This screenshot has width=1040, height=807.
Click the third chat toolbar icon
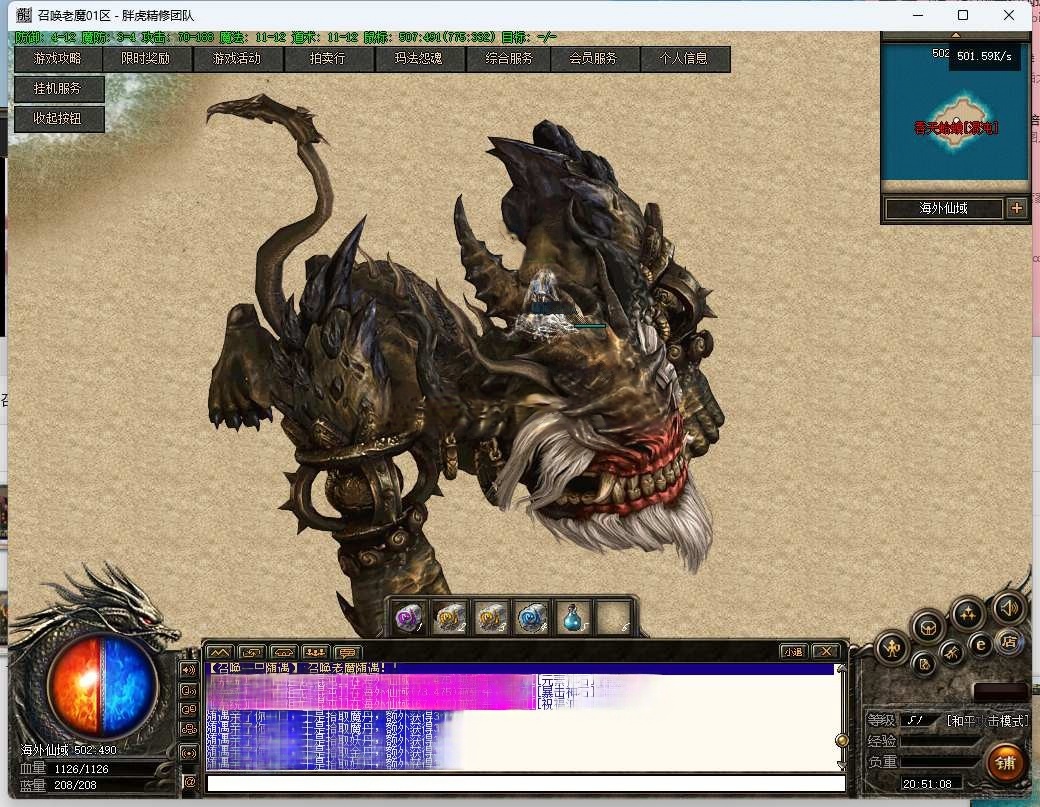(x=283, y=652)
